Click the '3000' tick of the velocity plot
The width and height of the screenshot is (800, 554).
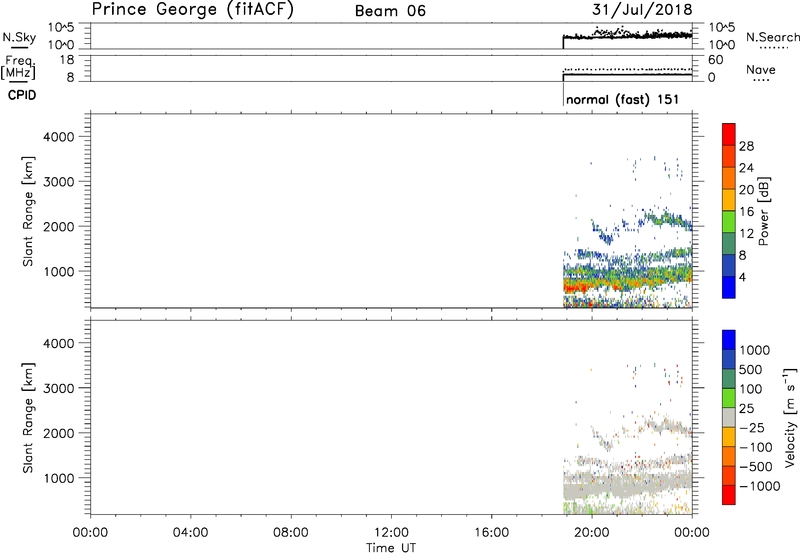(58, 388)
